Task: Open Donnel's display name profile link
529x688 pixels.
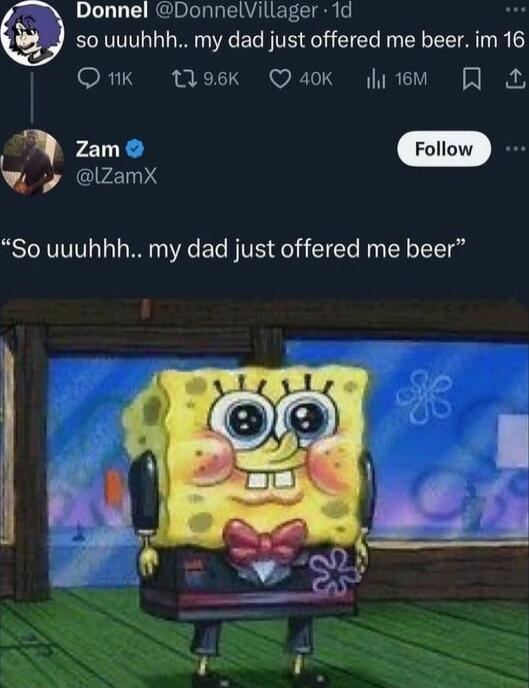Action: (112, 11)
